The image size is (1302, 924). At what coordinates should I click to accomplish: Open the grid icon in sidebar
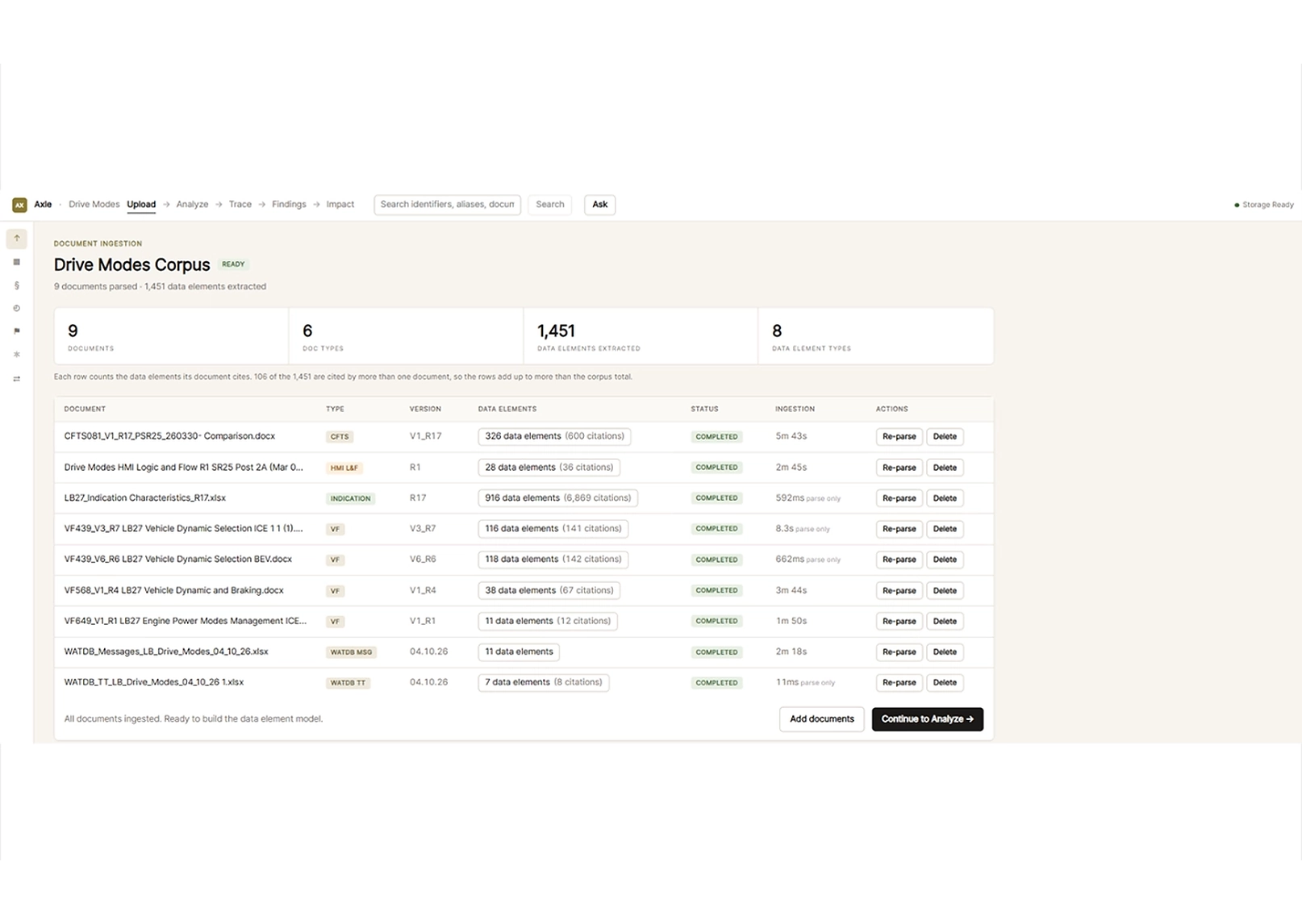pyautogui.click(x=16, y=262)
